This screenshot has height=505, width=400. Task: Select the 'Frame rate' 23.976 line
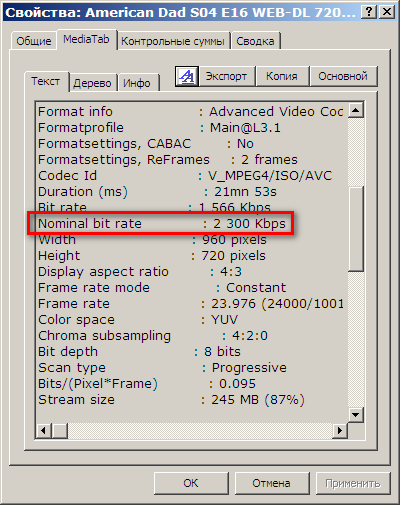coord(191,304)
